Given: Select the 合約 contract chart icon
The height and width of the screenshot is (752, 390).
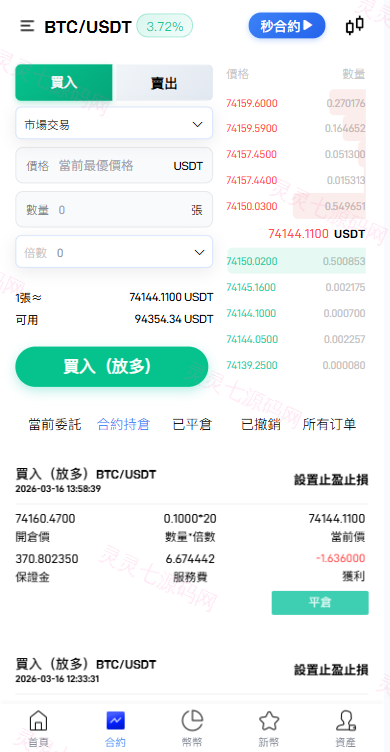Looking at the screenshot, I should [x=115, y=720].
